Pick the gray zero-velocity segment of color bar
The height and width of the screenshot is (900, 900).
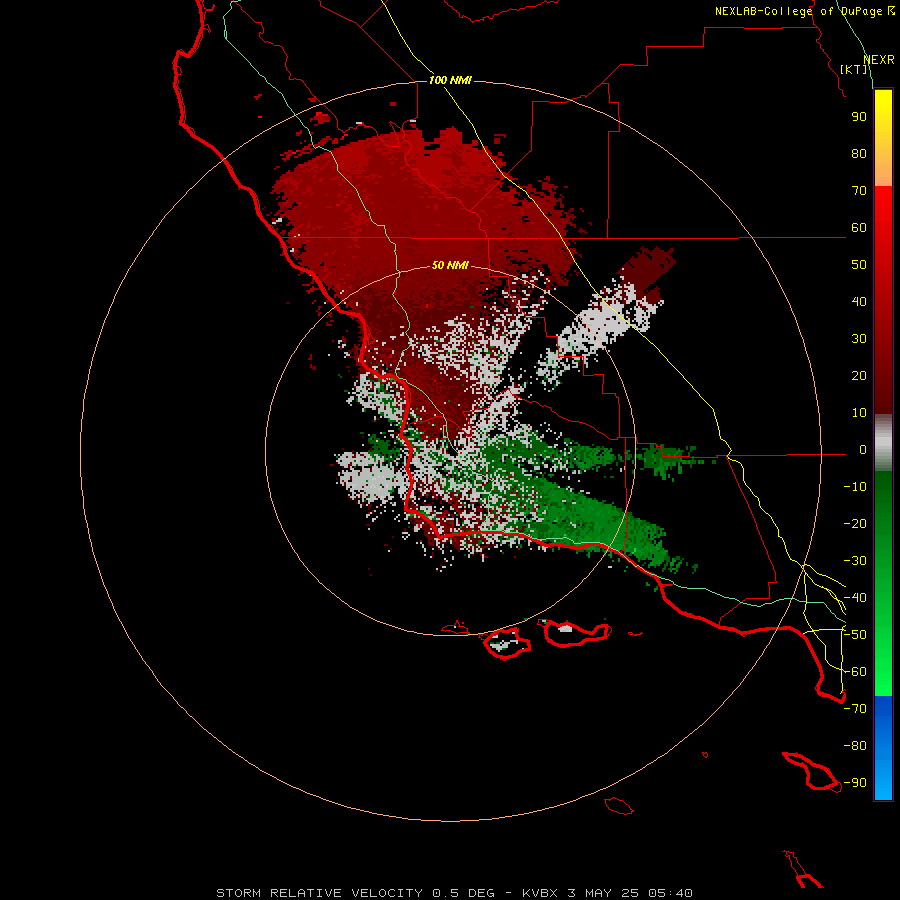(x=883, y=443)
